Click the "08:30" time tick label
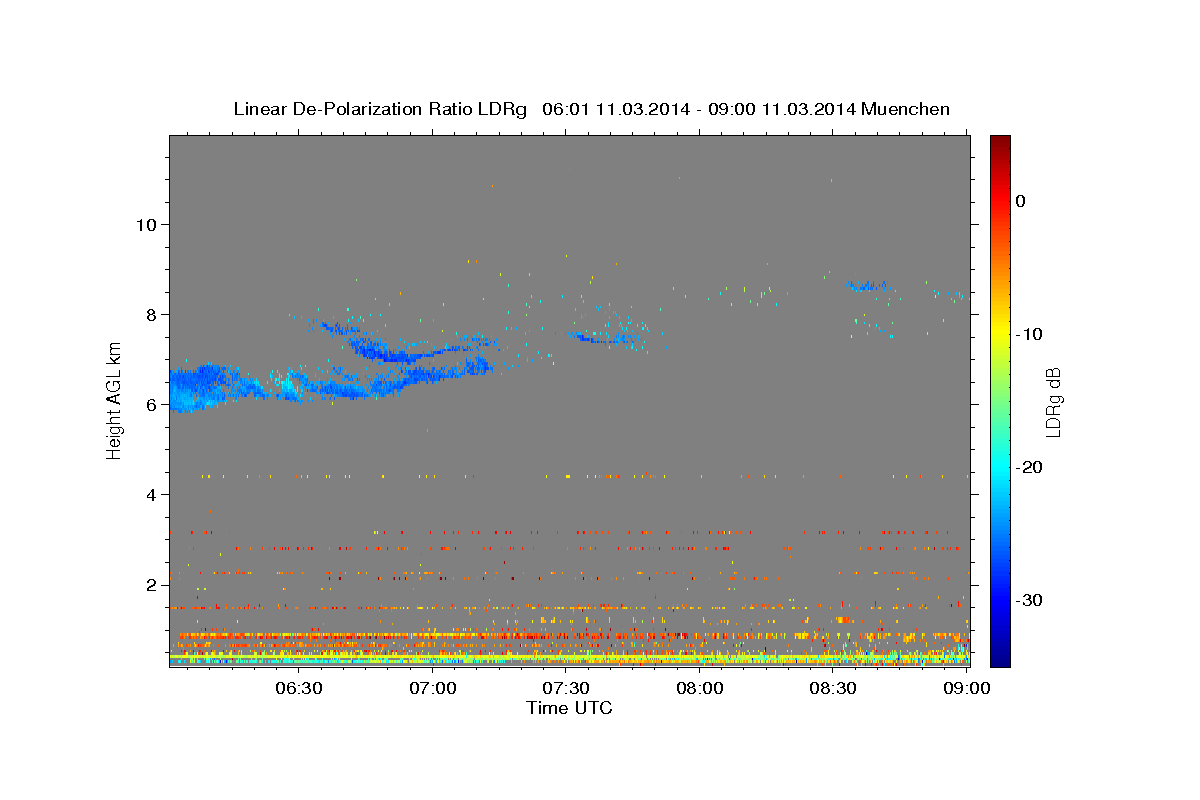This screenshot has width=1200, height=800. point(833,688)
